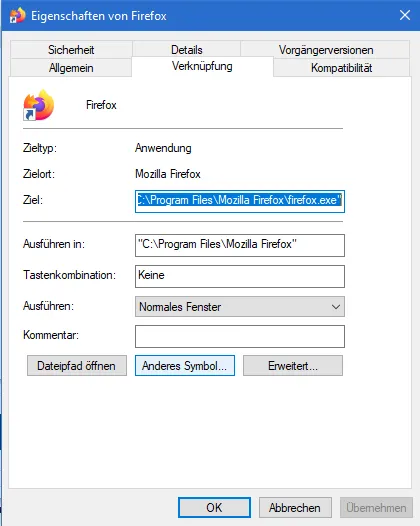Click the dropdown arrow of Ausführen combo box

[335, 307]
